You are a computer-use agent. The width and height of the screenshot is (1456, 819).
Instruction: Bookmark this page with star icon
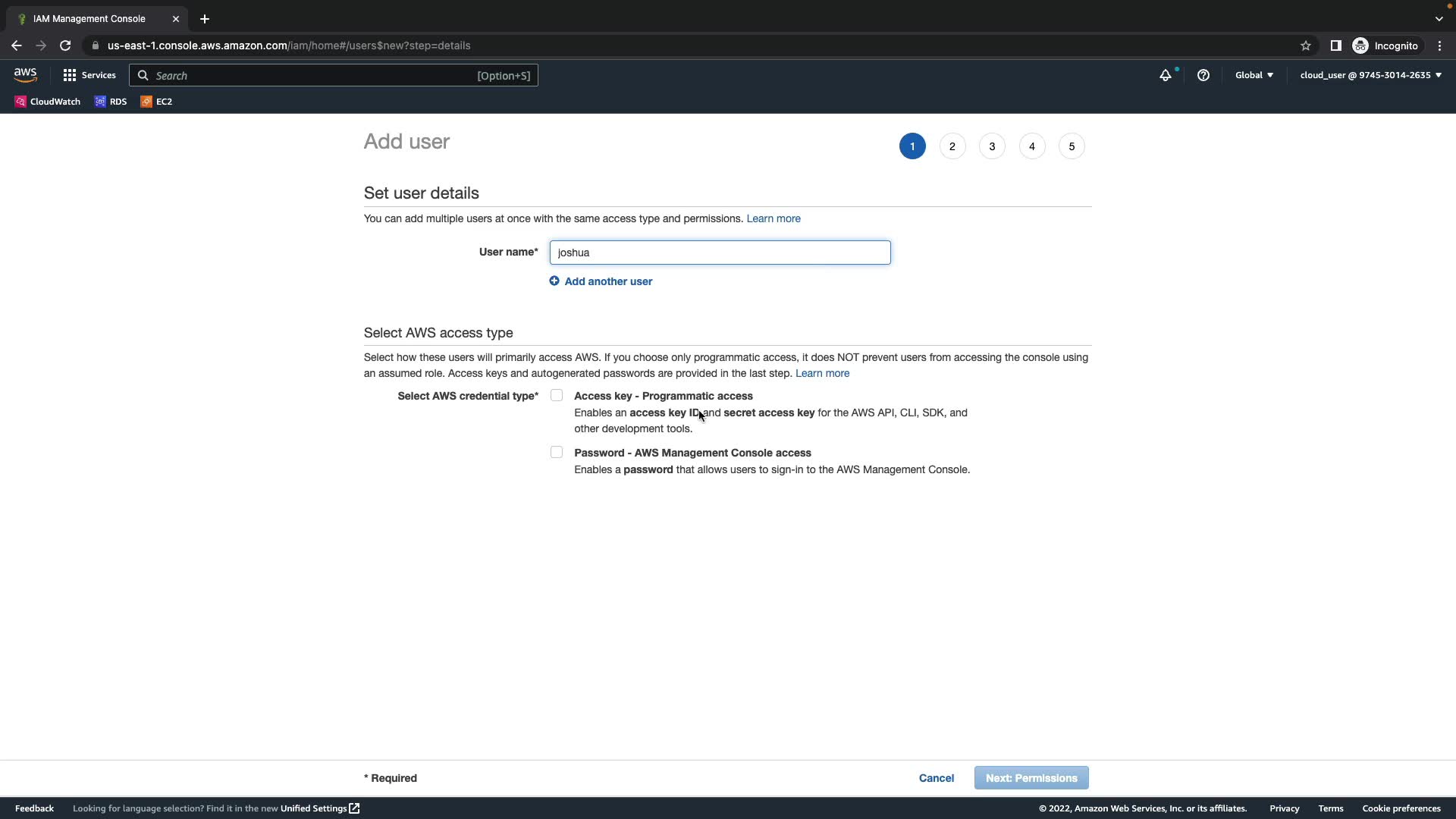click(x=1305, y=45)
